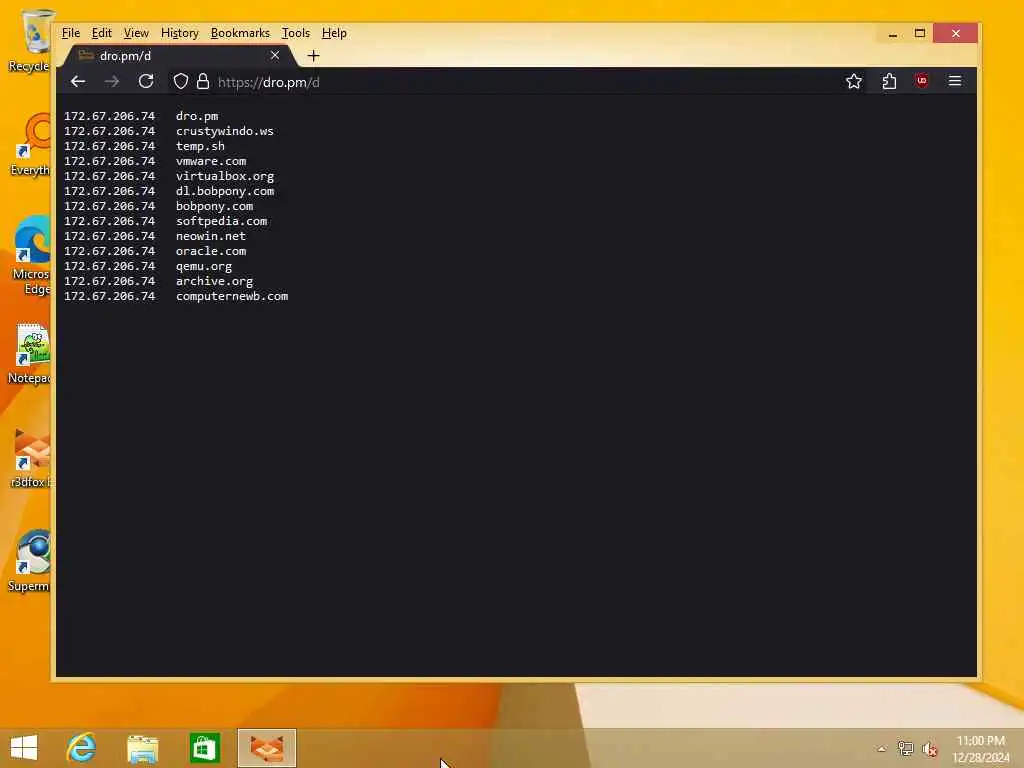Click the dro.pm host entry text

(x=197, y=116)
